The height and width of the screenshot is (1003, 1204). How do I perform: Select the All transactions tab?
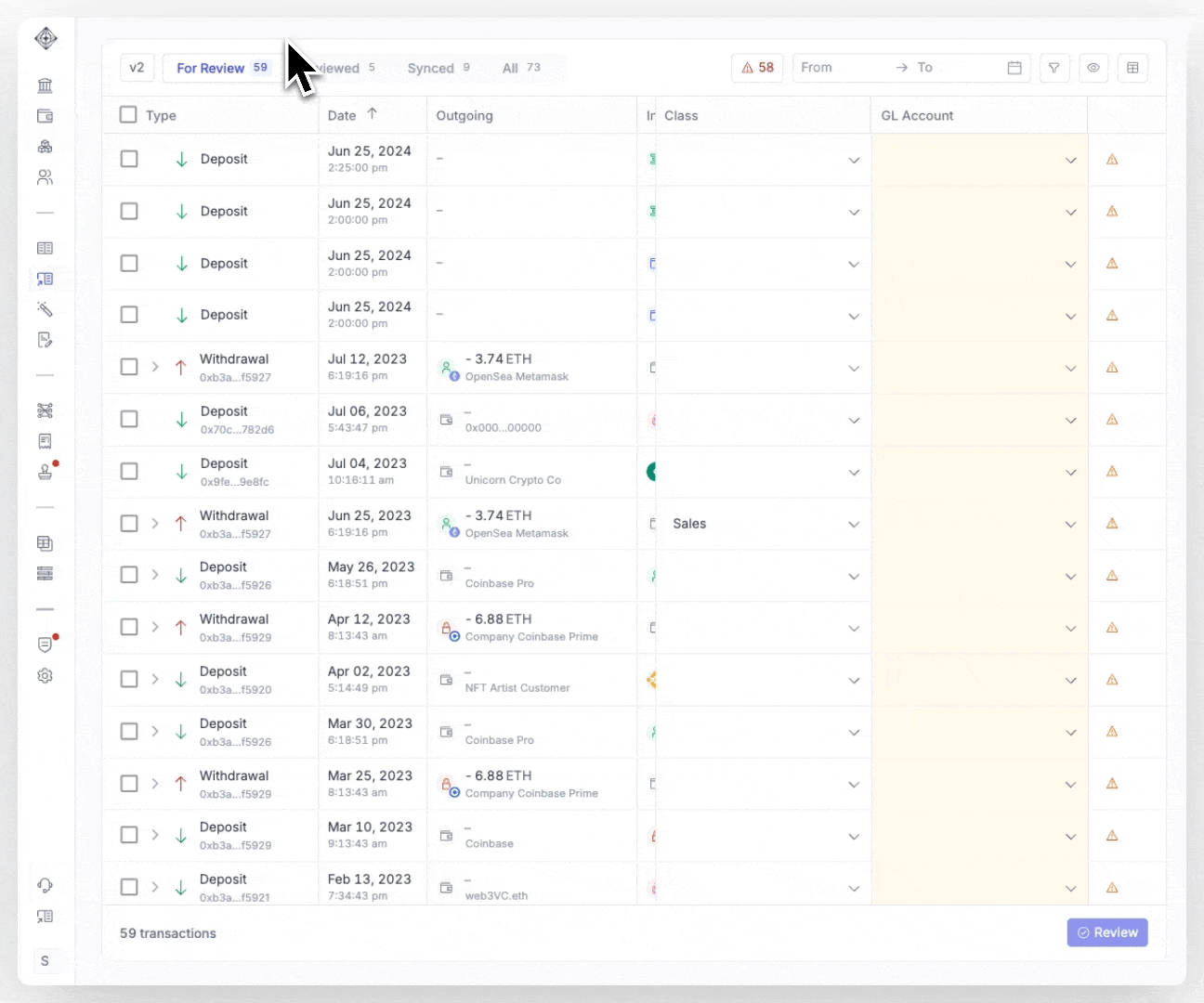(510, 67)
